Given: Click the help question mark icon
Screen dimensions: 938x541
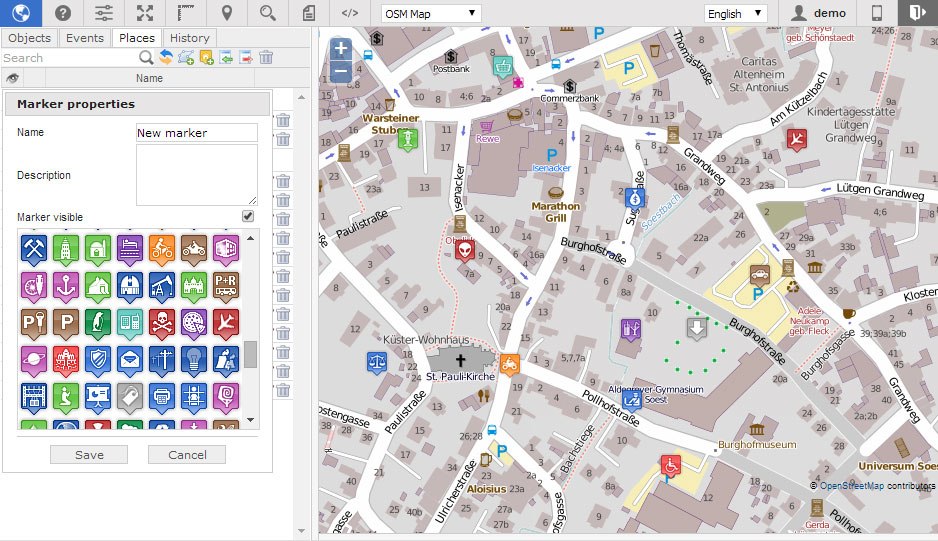Looking at the screenshot, I should [x=63, y=13].
